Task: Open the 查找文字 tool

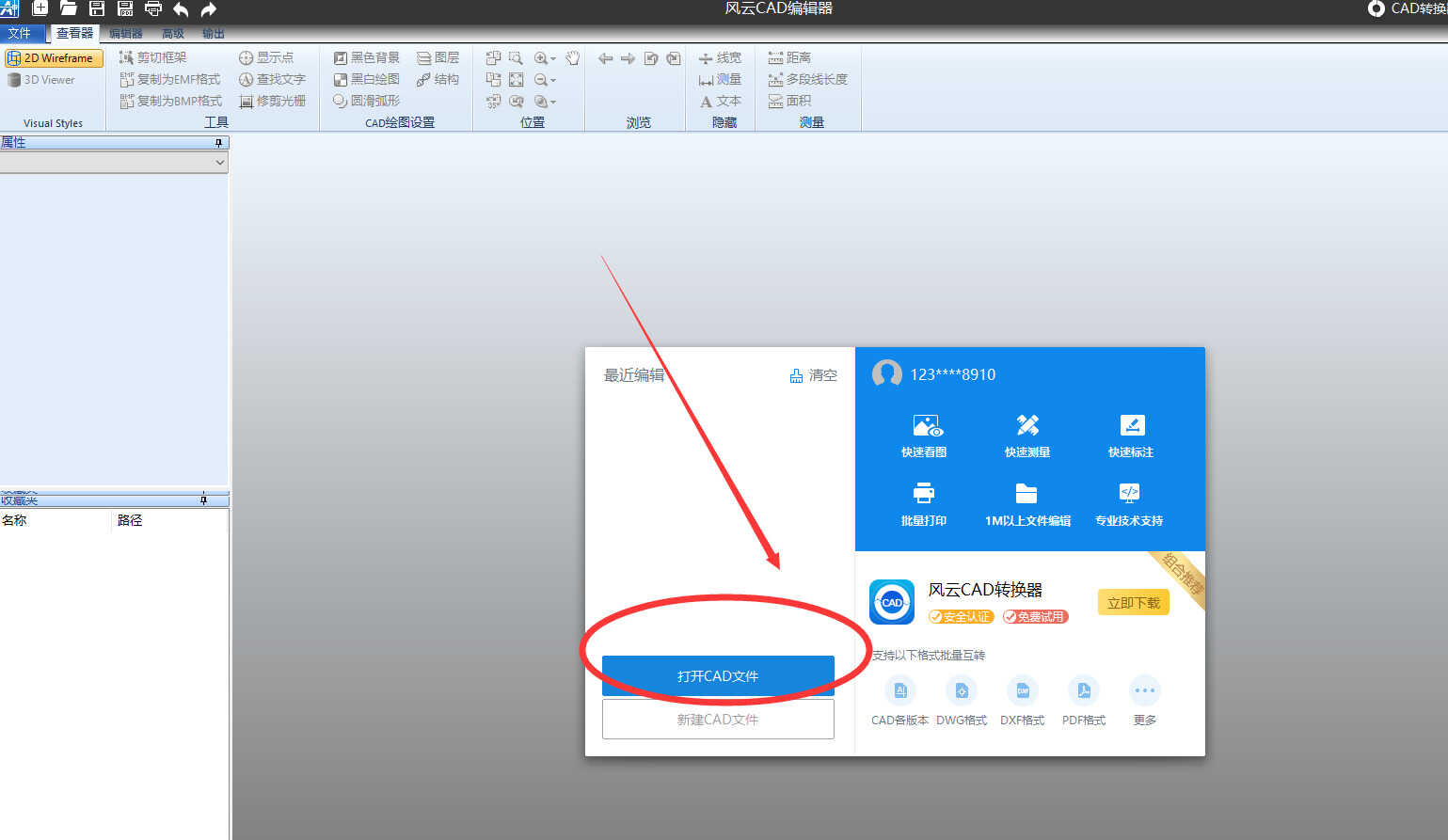Action: coord(273,79)
